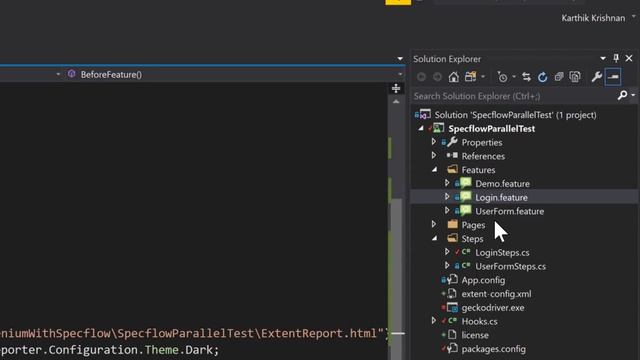This screenshot has height=360, width=640.
Task: Select the license file
Action: (475, 335)
